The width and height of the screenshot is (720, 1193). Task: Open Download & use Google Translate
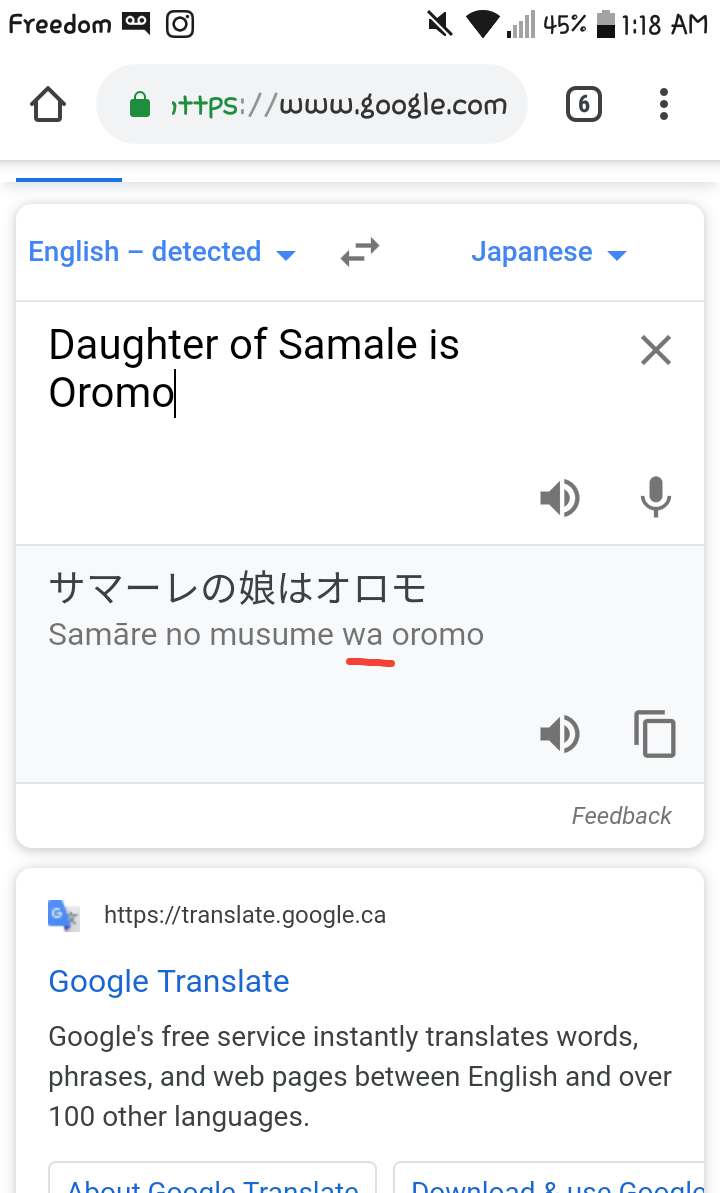point(556,1178)
